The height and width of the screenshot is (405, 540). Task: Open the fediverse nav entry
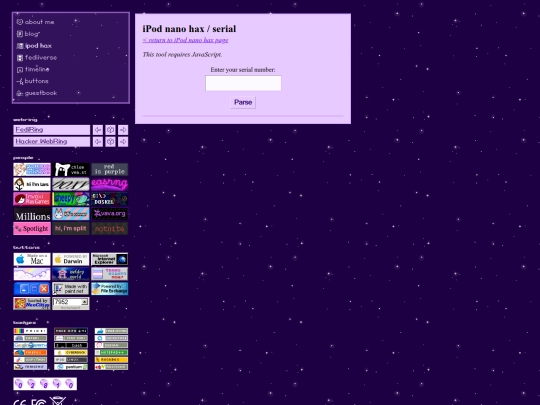(37, 58)
